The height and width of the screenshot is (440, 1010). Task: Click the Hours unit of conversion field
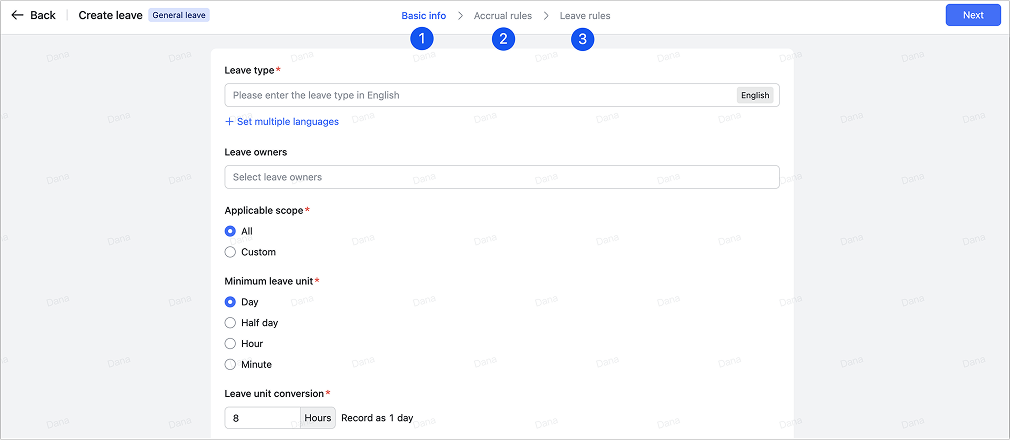[318, 418]
